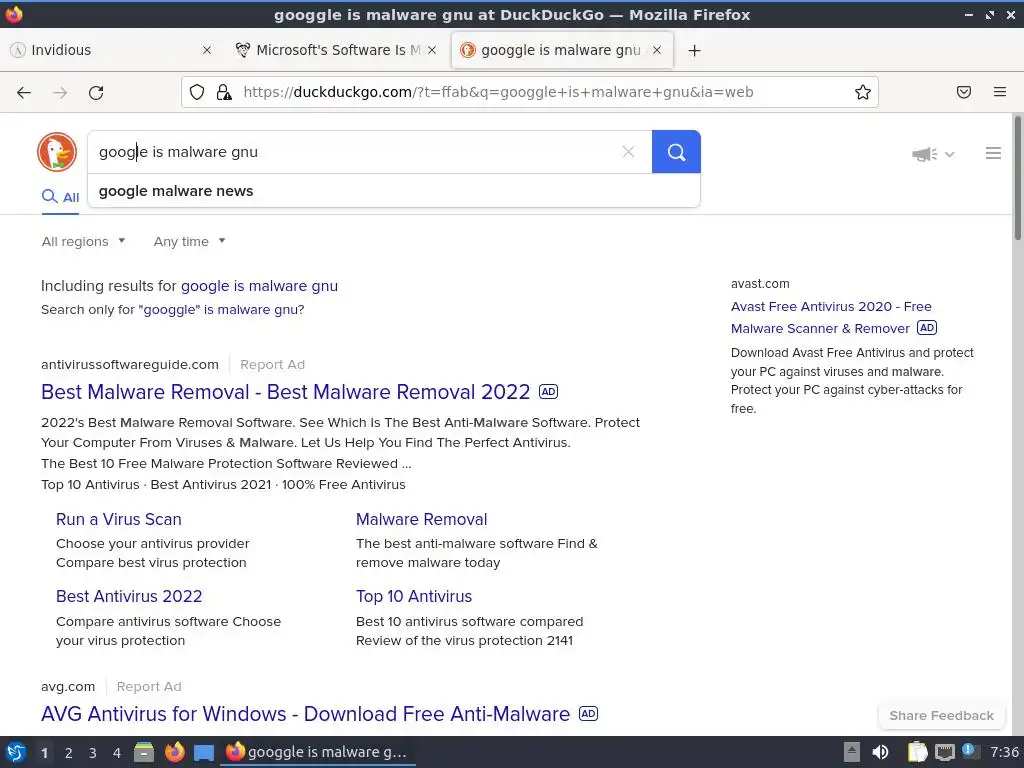Search only for "googgle" is malware gnu

(221, 310)
